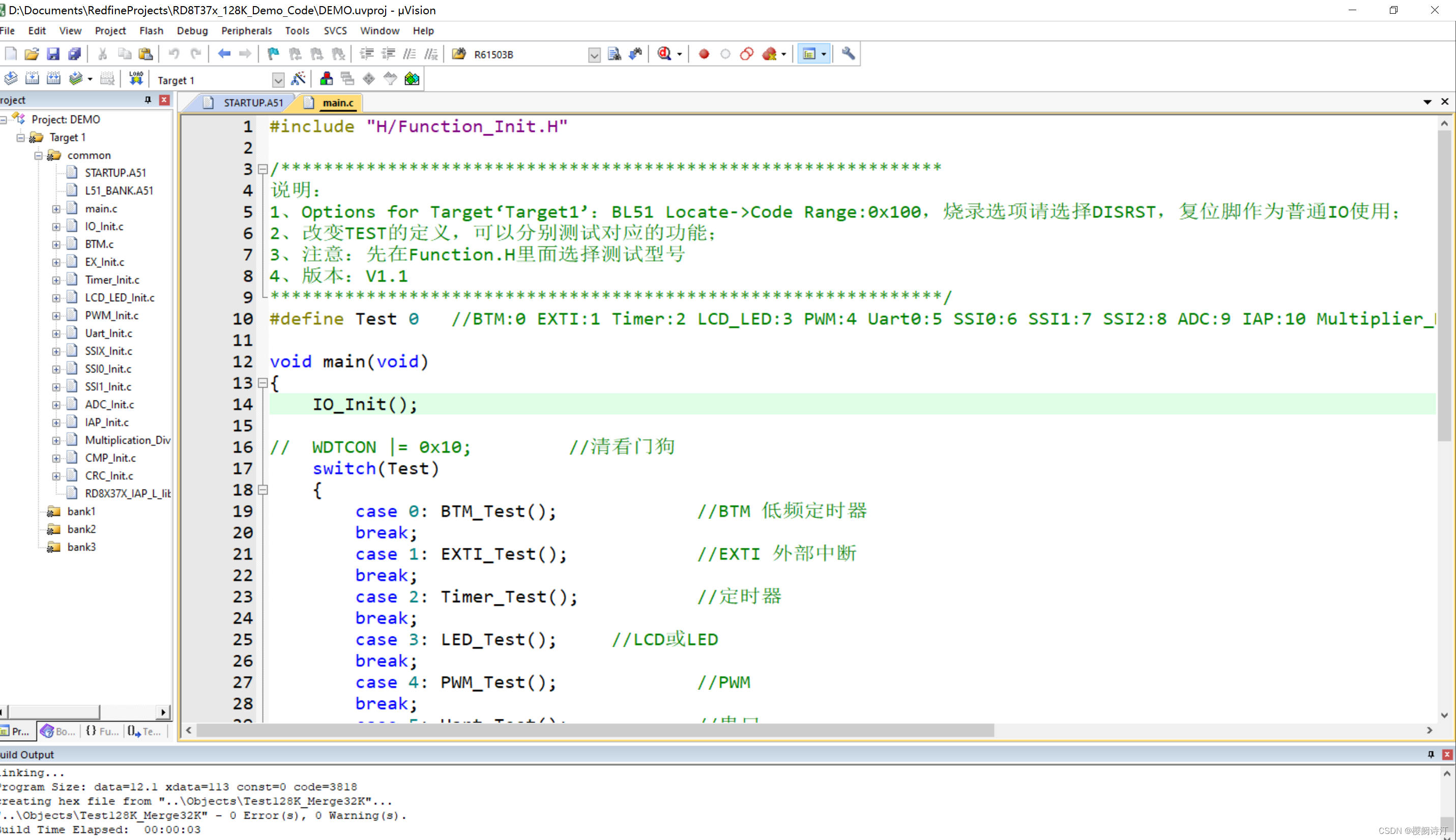
Task: Translate the current file icon
Action: click(x=10, y=79)
